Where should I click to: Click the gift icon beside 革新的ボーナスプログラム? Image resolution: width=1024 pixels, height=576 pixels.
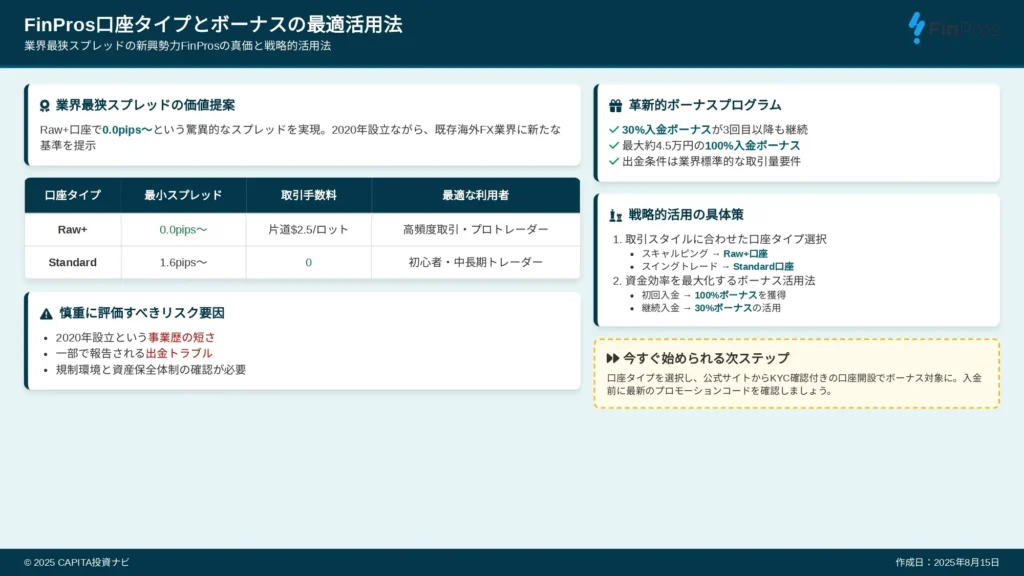point(615,105)
